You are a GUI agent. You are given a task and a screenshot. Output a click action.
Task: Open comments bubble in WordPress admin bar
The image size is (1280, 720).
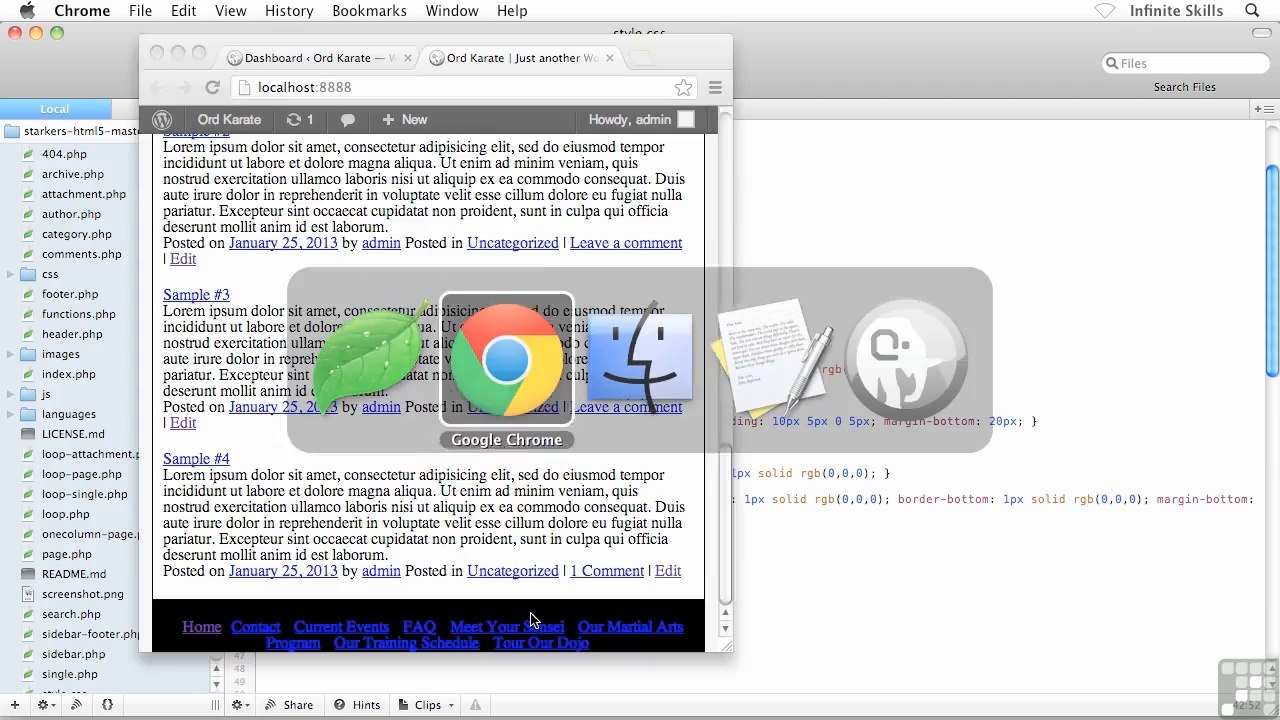tap(347, 119)
